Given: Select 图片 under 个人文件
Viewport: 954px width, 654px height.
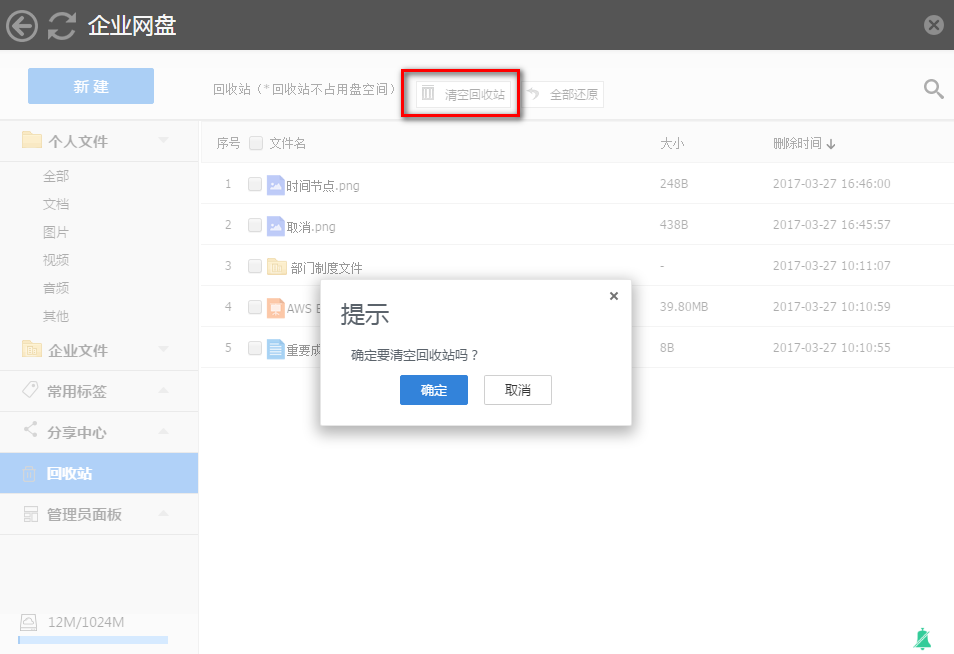Looking at the screenshot, I should pos(56,232).
